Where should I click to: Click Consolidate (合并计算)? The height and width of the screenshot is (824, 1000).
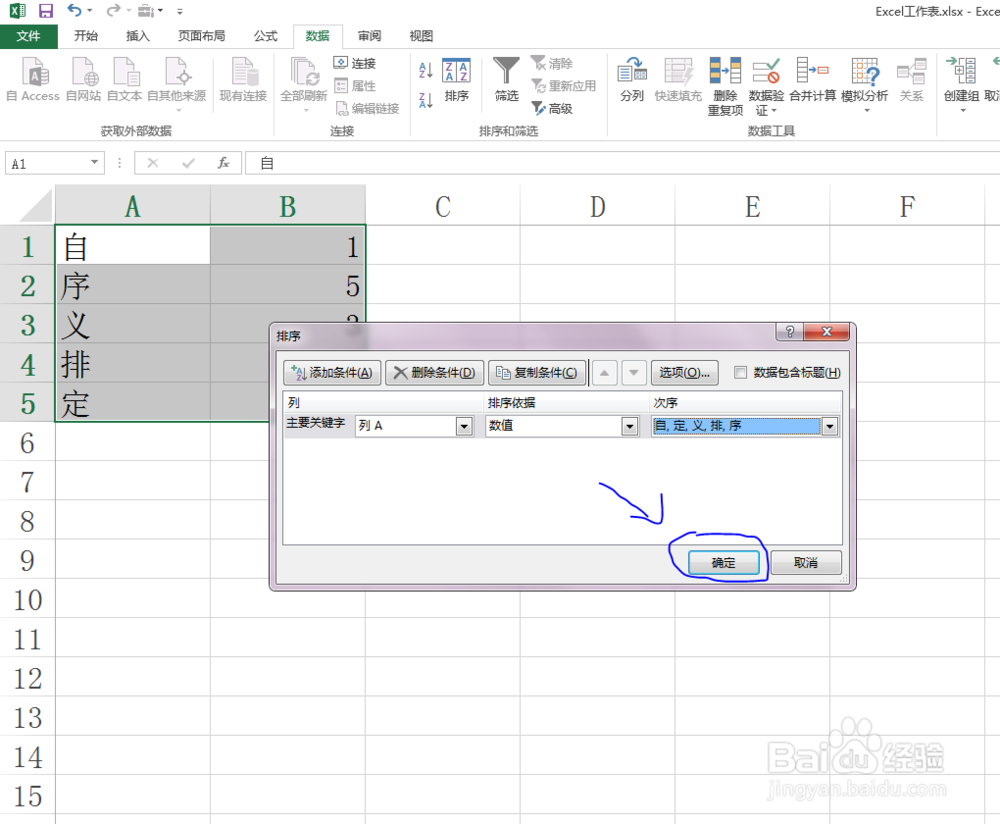click(812, 80)
